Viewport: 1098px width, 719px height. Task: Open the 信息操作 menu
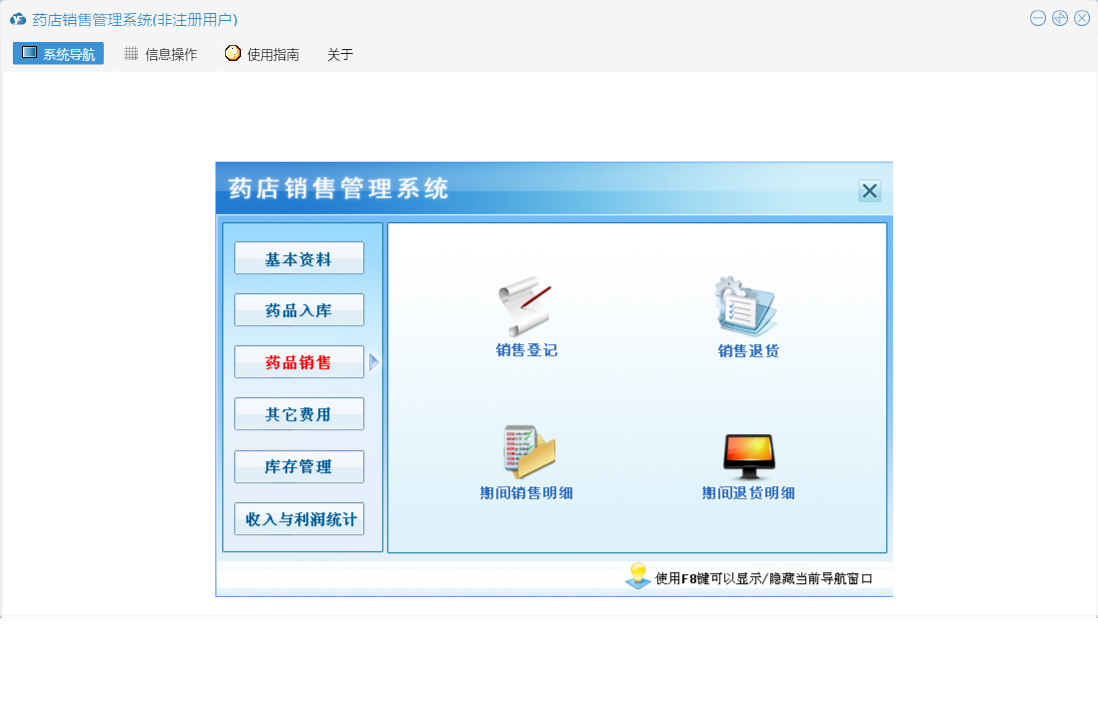pyautogui.click(x=160, y=54)
